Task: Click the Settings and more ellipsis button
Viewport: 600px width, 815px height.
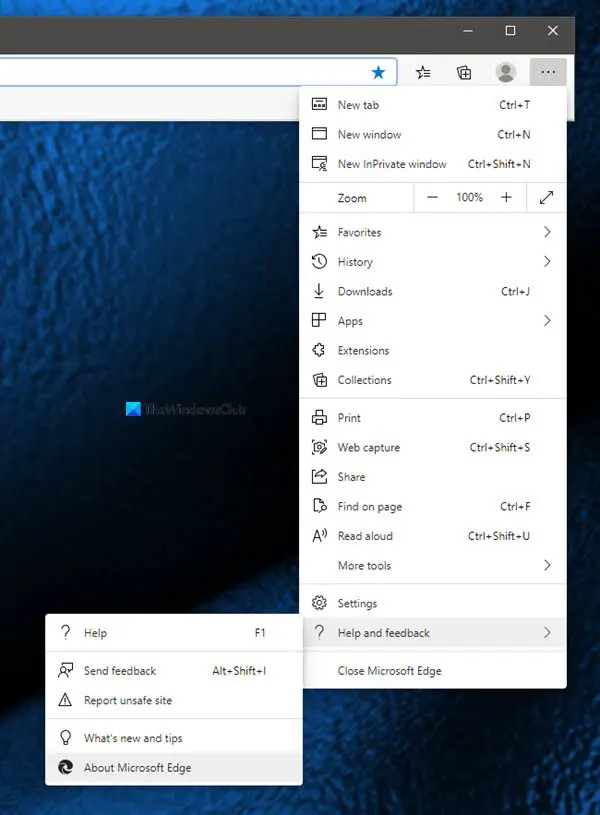Action: 548,72
